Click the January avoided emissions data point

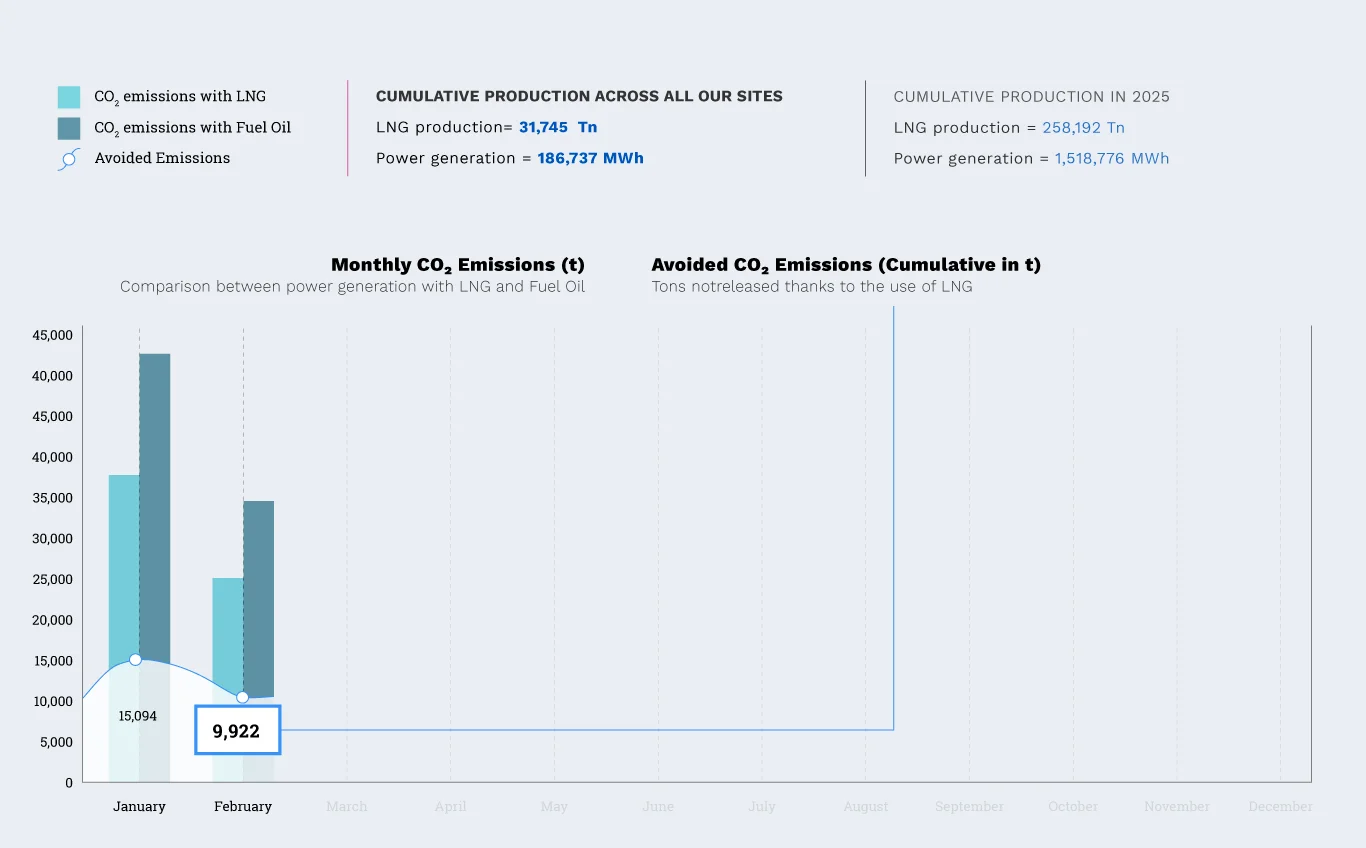[x=135, y=660]
